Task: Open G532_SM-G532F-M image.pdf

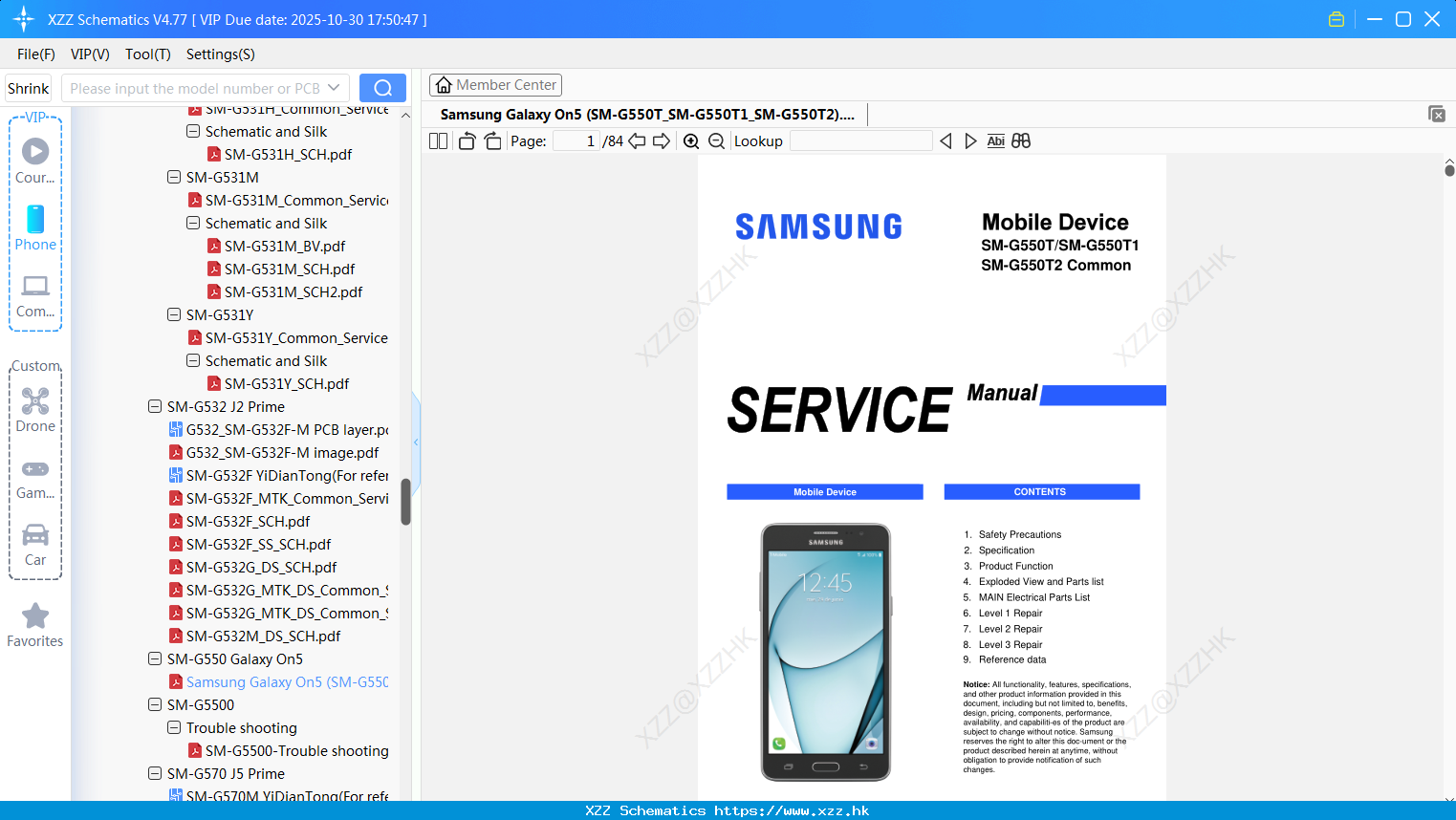Action: click(273, 452)
